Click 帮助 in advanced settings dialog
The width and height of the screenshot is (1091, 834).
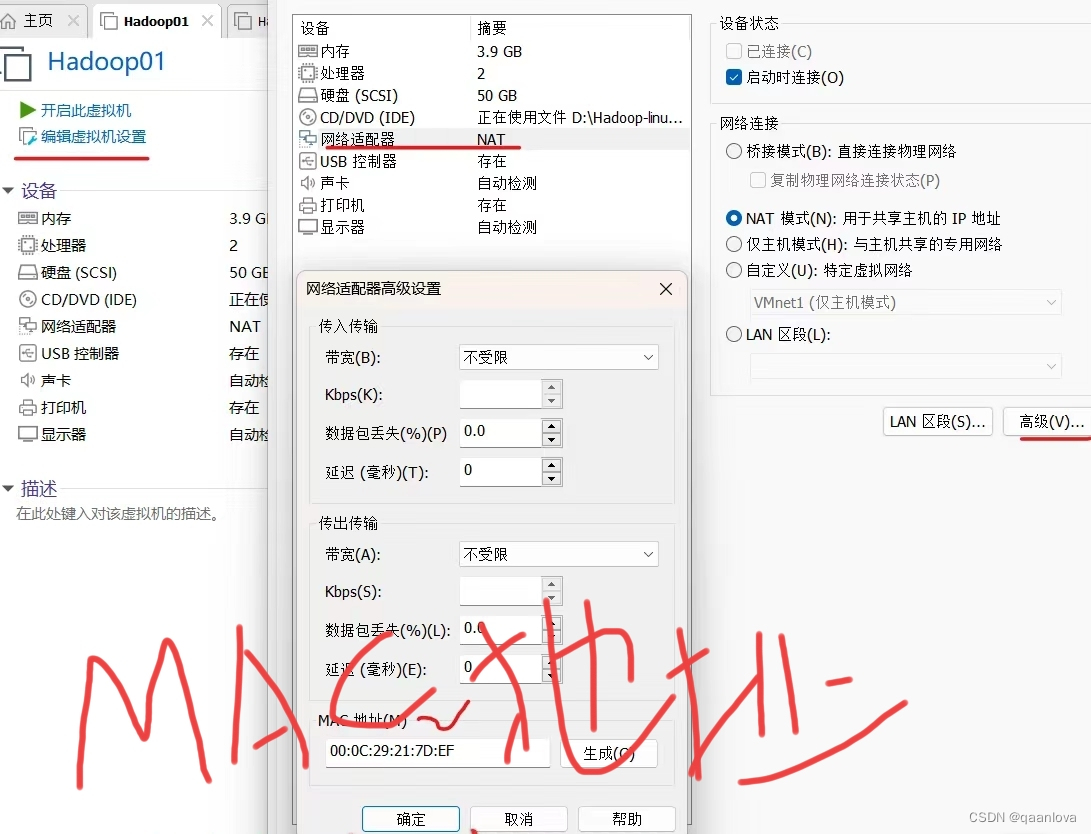point(627,819)
